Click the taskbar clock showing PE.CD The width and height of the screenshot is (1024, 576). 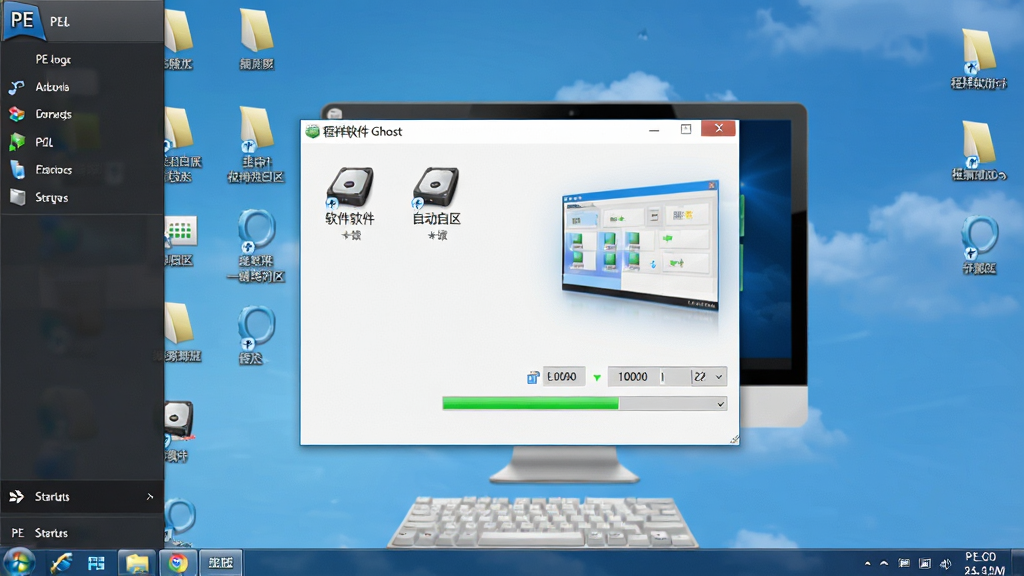coord(984,563)
